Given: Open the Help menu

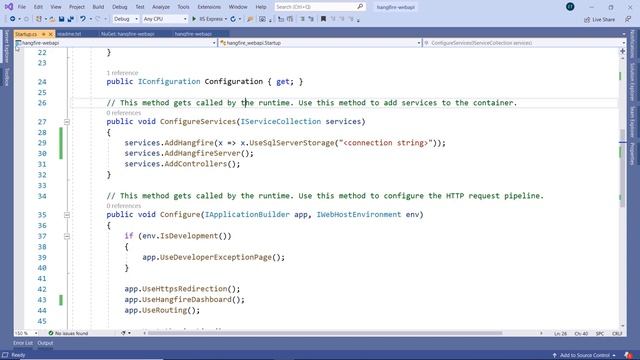Looking at the screenshot, I should [x=261, y=7].
